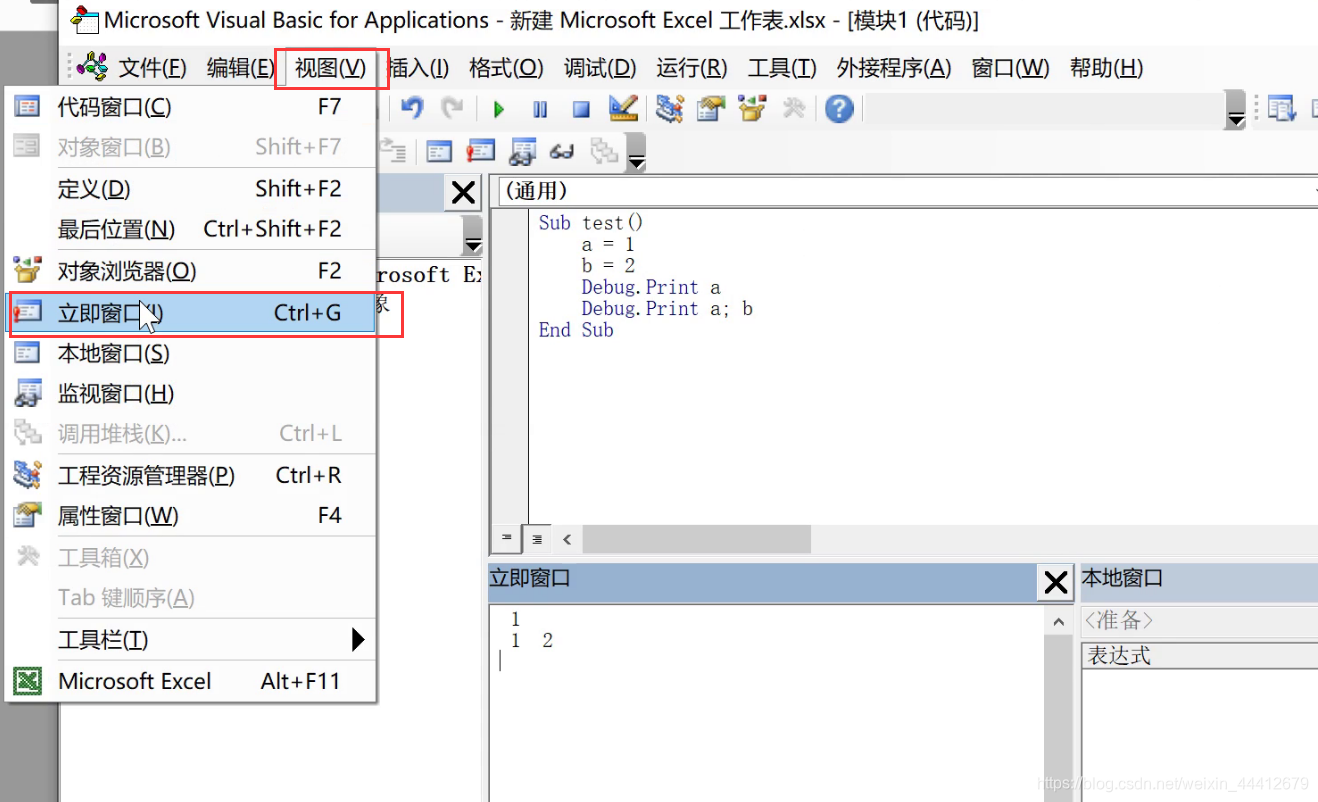Viewport: 1318px width, 802px height.
Task: Open the 插入(I) menu
Action: click(418, 68)
